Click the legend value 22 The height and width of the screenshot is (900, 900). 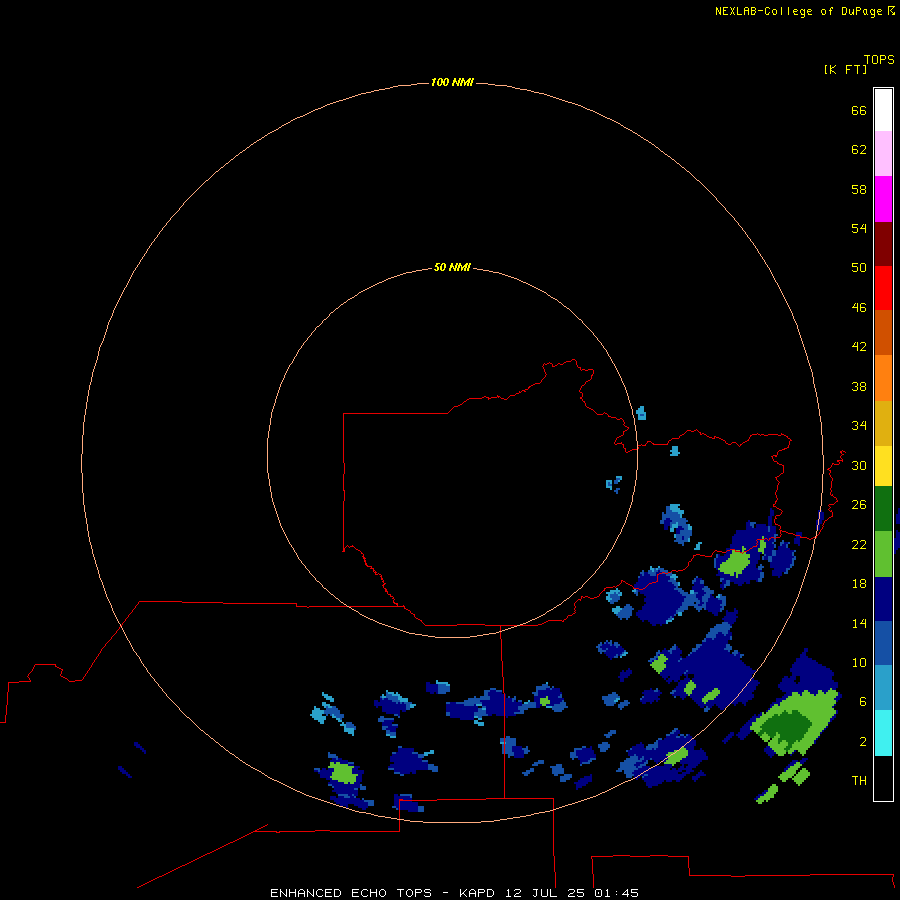click(859, 544)
